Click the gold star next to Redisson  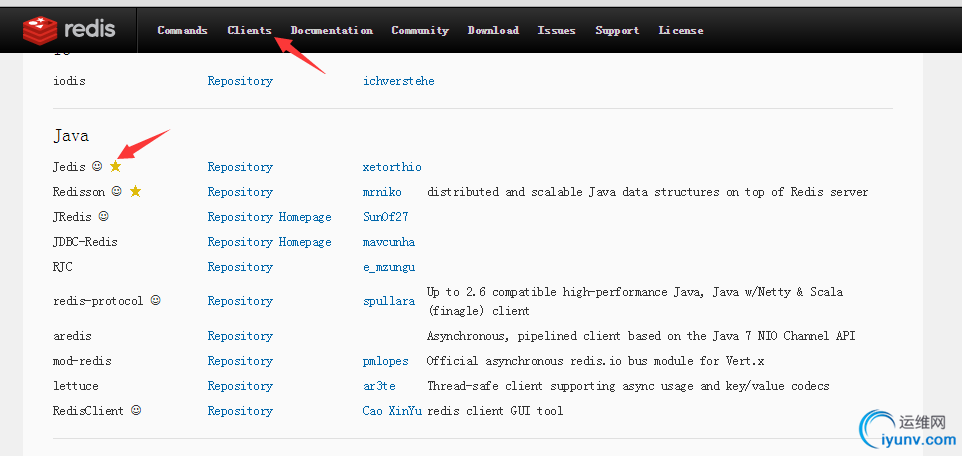(x=136, y=191)
